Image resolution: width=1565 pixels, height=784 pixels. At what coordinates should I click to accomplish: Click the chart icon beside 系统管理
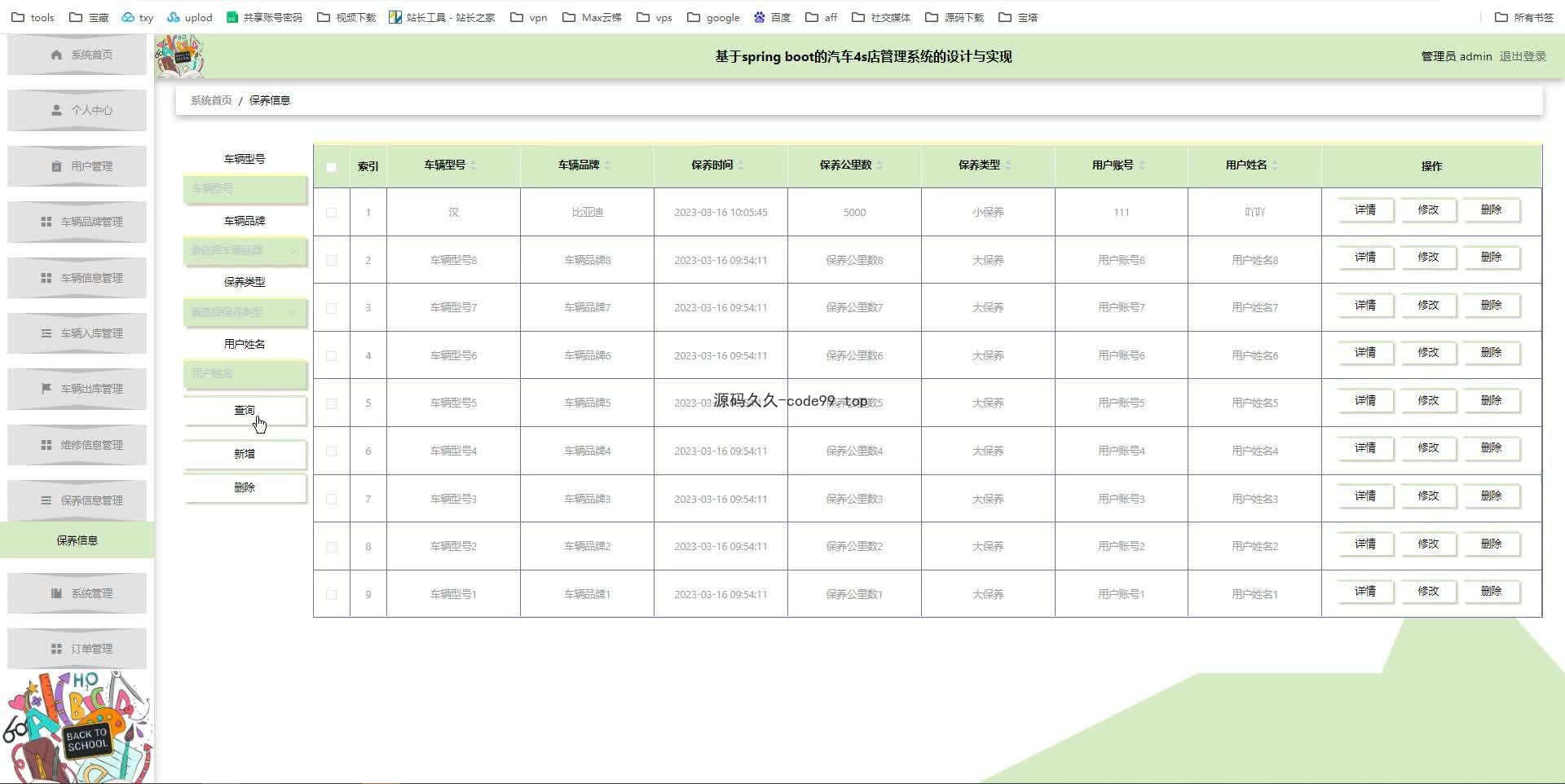click(56, 593)
